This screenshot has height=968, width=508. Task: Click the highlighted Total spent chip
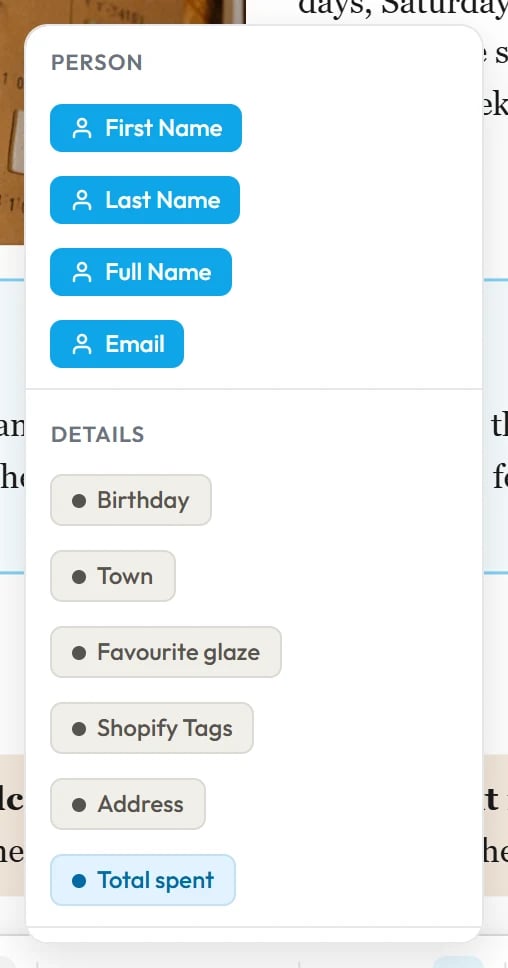coord(143,880)
